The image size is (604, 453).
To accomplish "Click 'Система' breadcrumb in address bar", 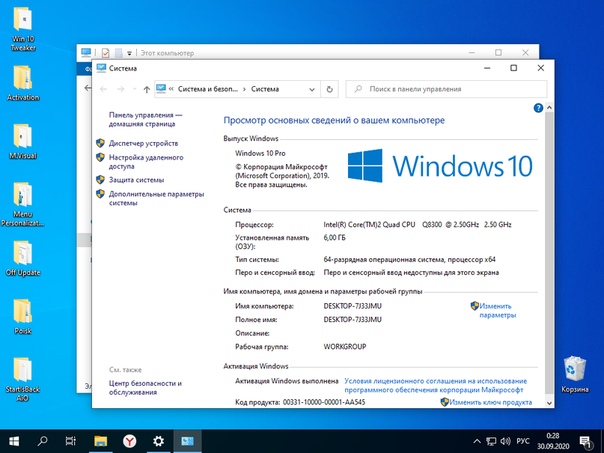I will click(x=265, y=89).
